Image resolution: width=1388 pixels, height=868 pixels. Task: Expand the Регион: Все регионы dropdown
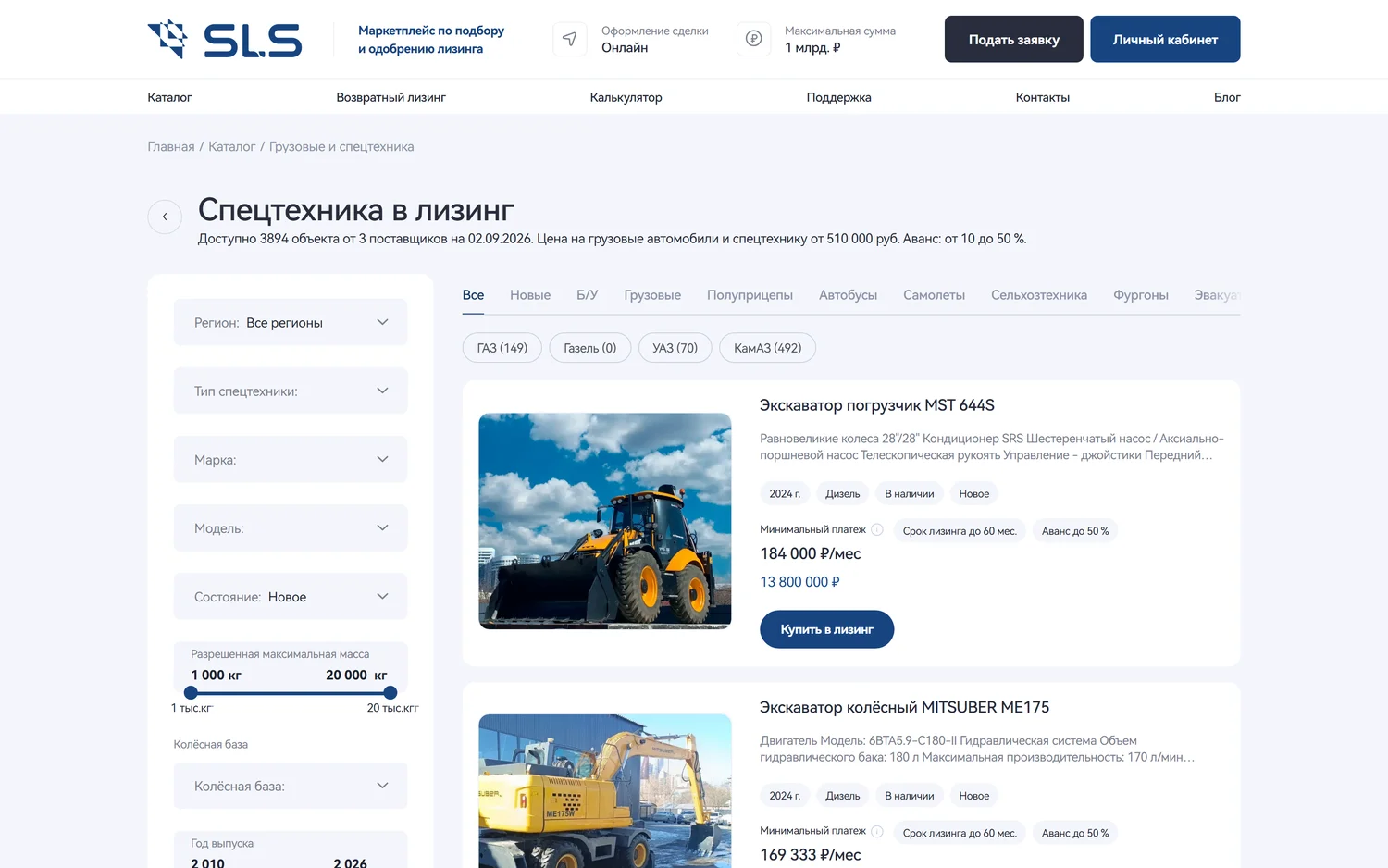pyautogui.click(x=291, y=322)
